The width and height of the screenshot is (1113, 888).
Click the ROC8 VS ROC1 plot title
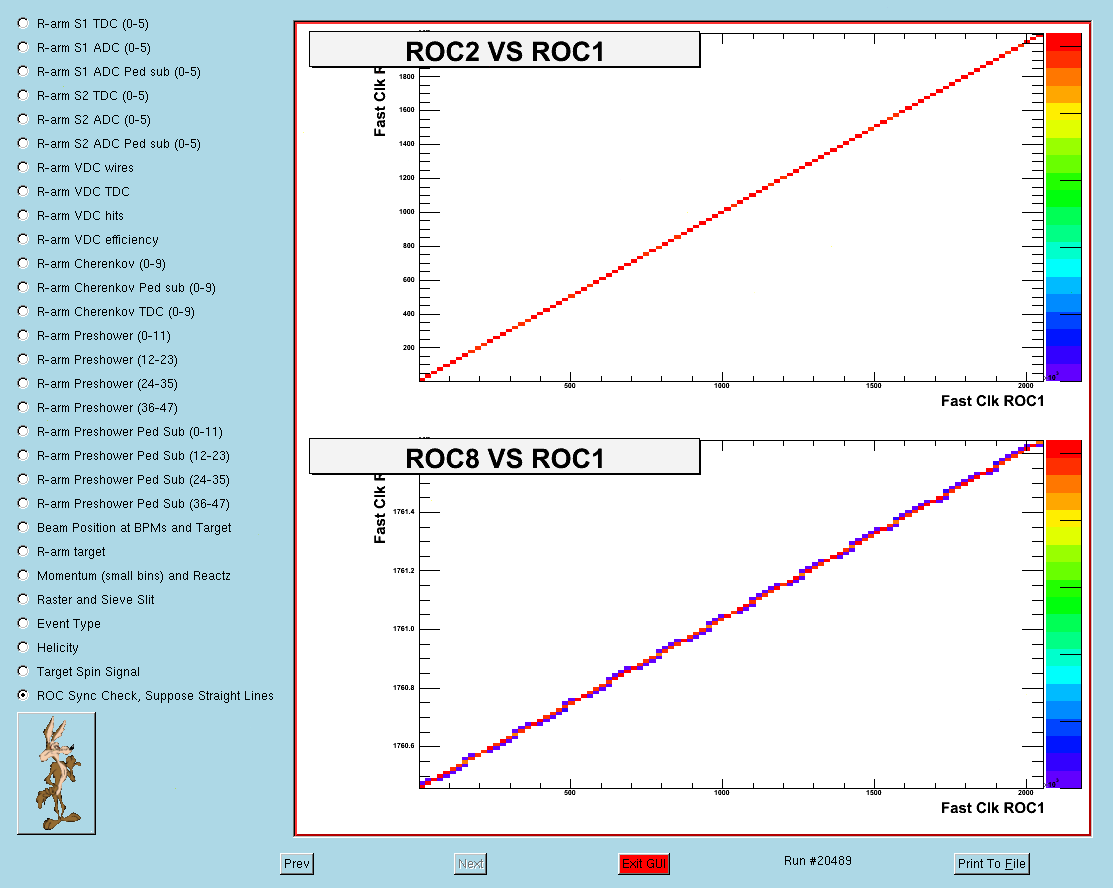505,456
